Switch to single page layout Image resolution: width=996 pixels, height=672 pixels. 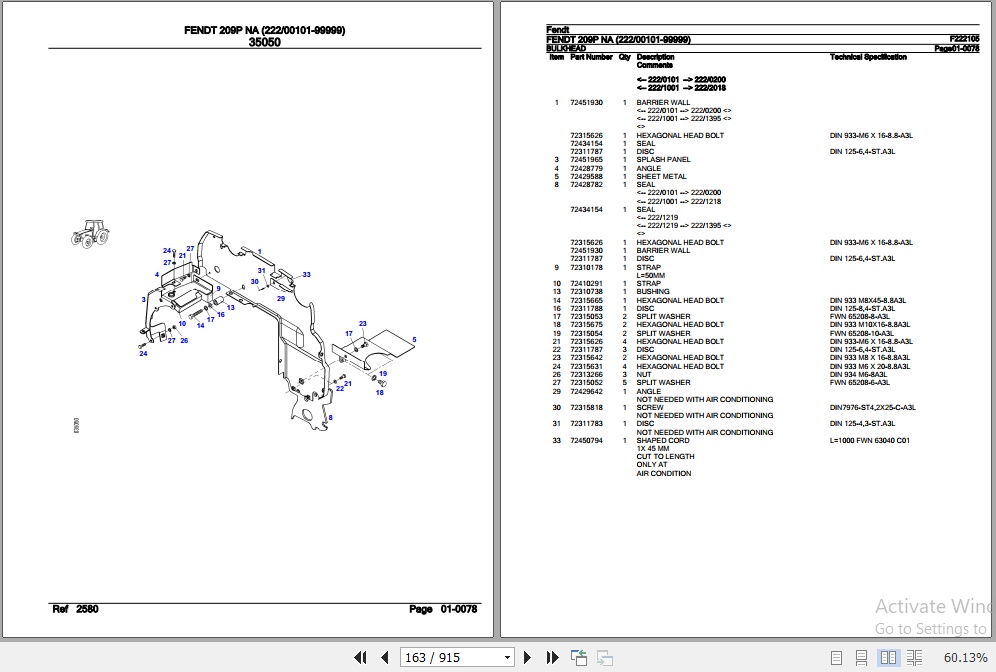[837, 657]
